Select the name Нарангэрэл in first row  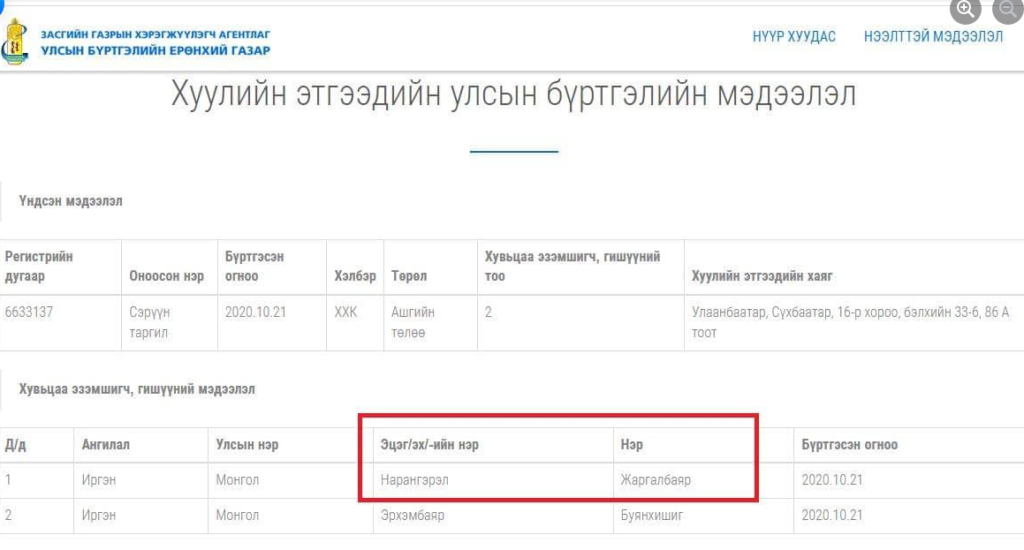pos(414,480)
